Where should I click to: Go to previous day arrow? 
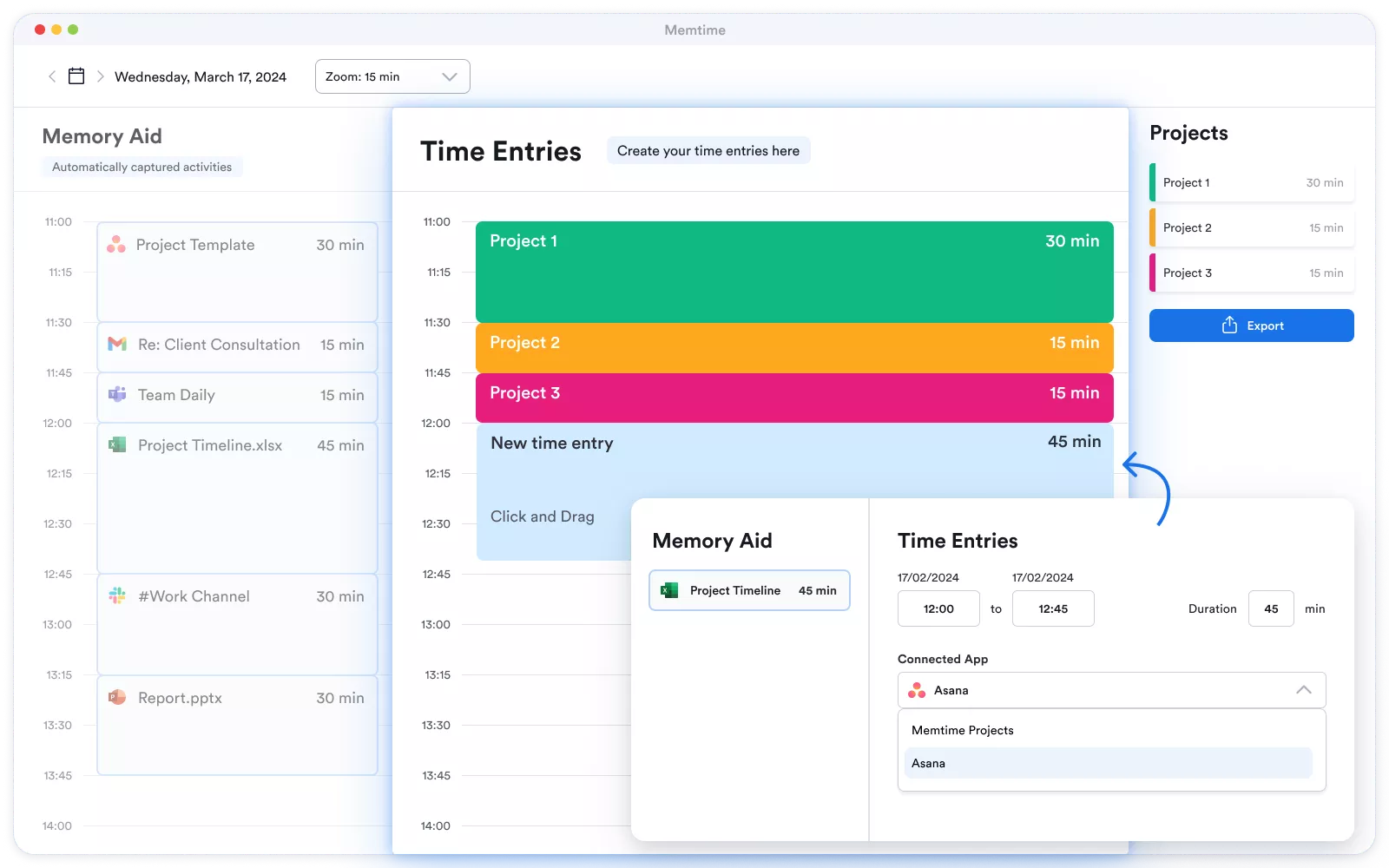tap(52, 76)
